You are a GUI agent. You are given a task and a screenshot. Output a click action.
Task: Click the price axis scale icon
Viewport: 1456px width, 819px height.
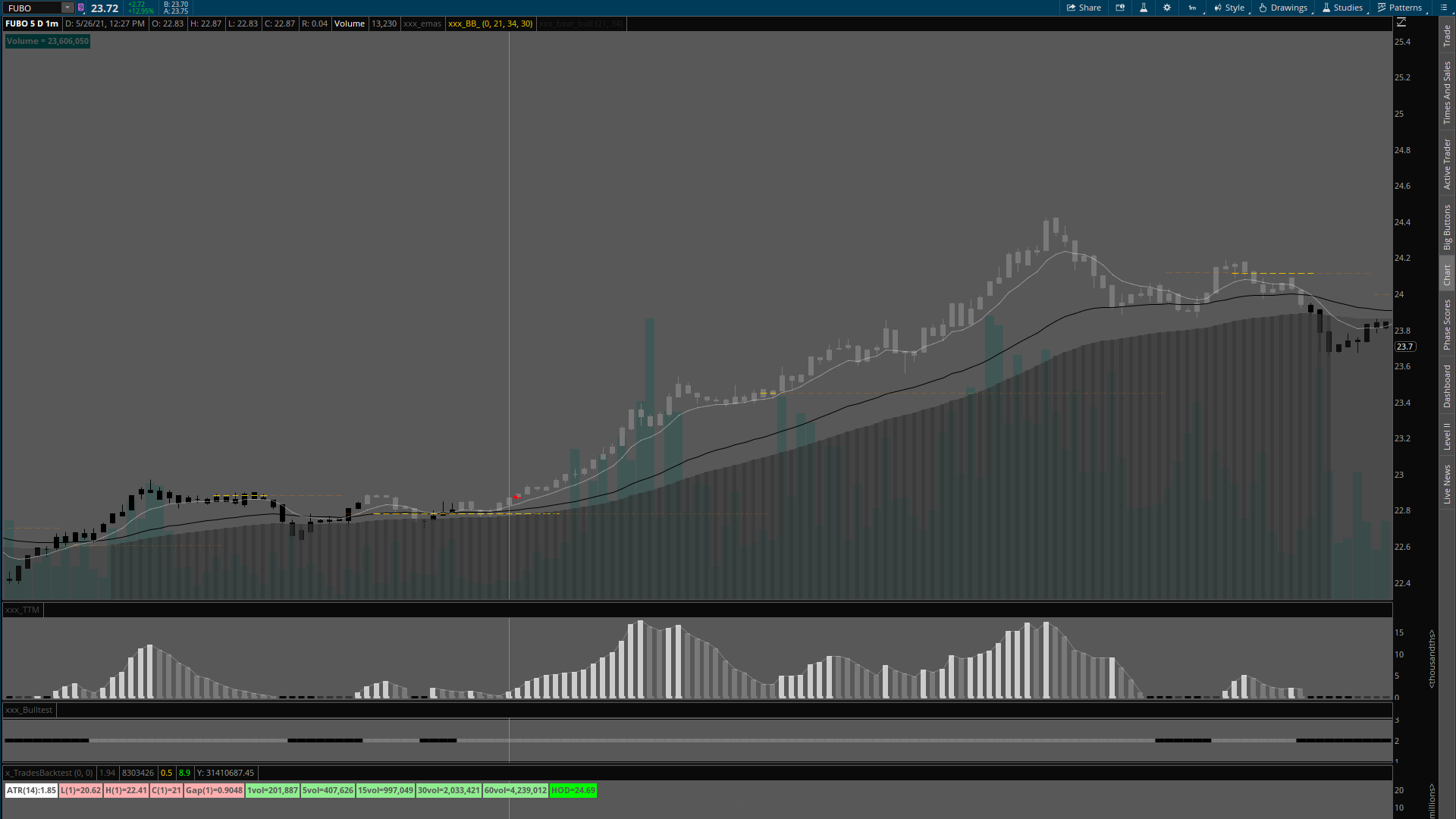1401,23
